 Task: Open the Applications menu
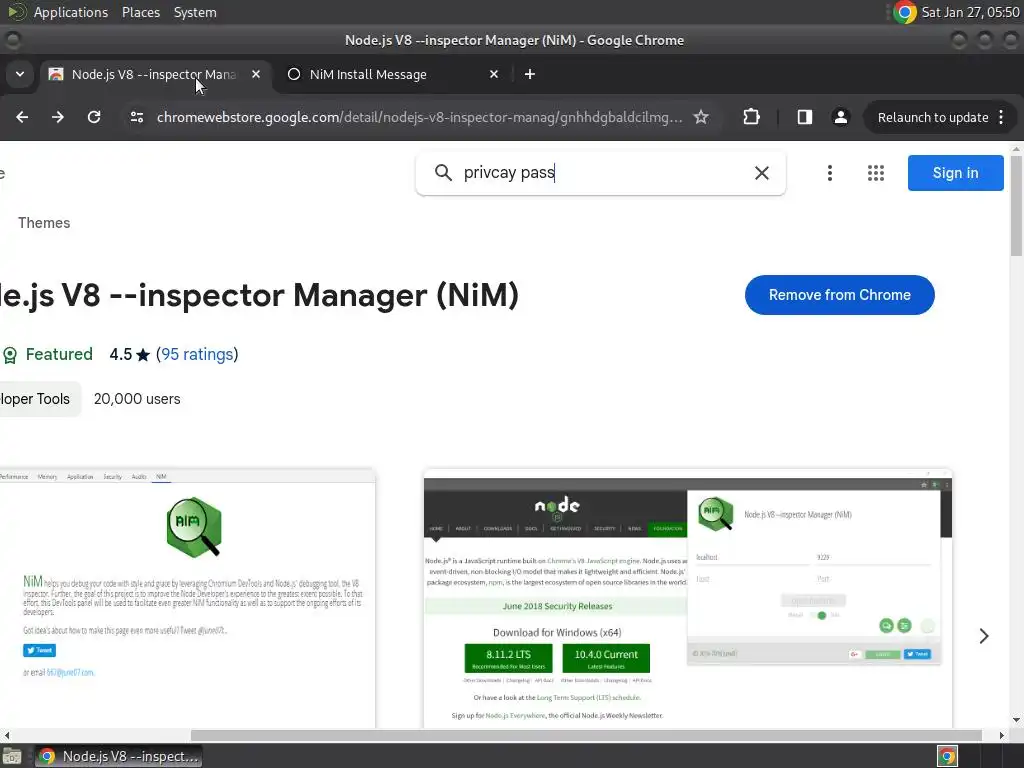(x=71, y=12)
